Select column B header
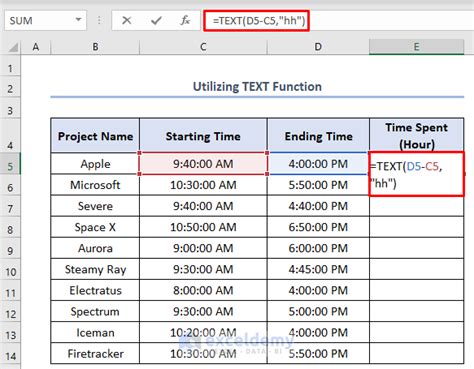This screenshot has width=474, height=369. pyautogui.click(x=95, y=47)
